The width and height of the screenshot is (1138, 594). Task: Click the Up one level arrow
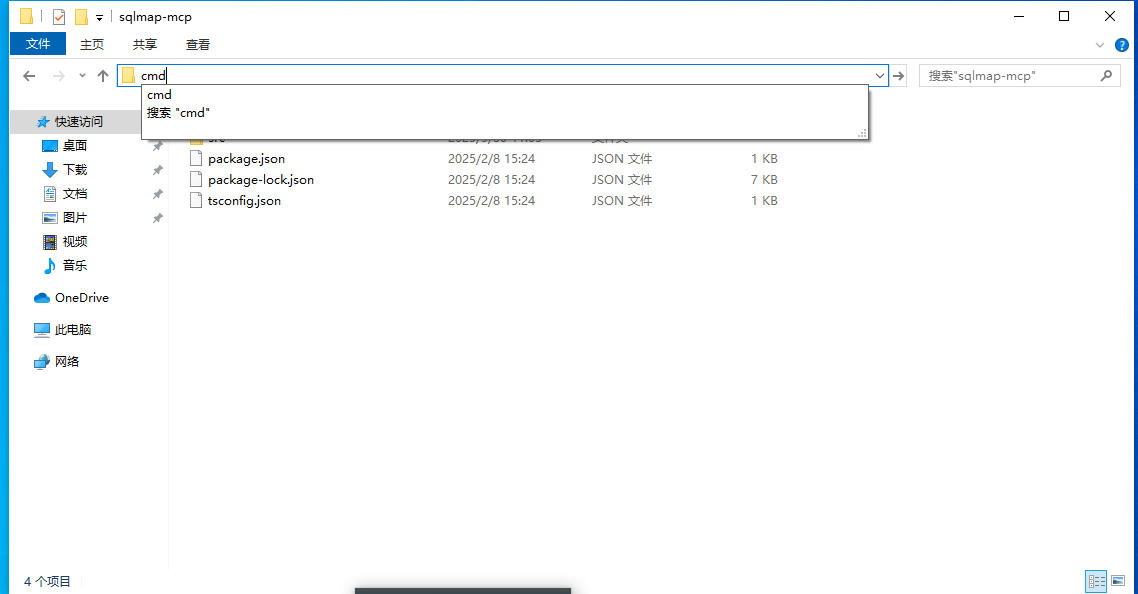coord(103,76)
